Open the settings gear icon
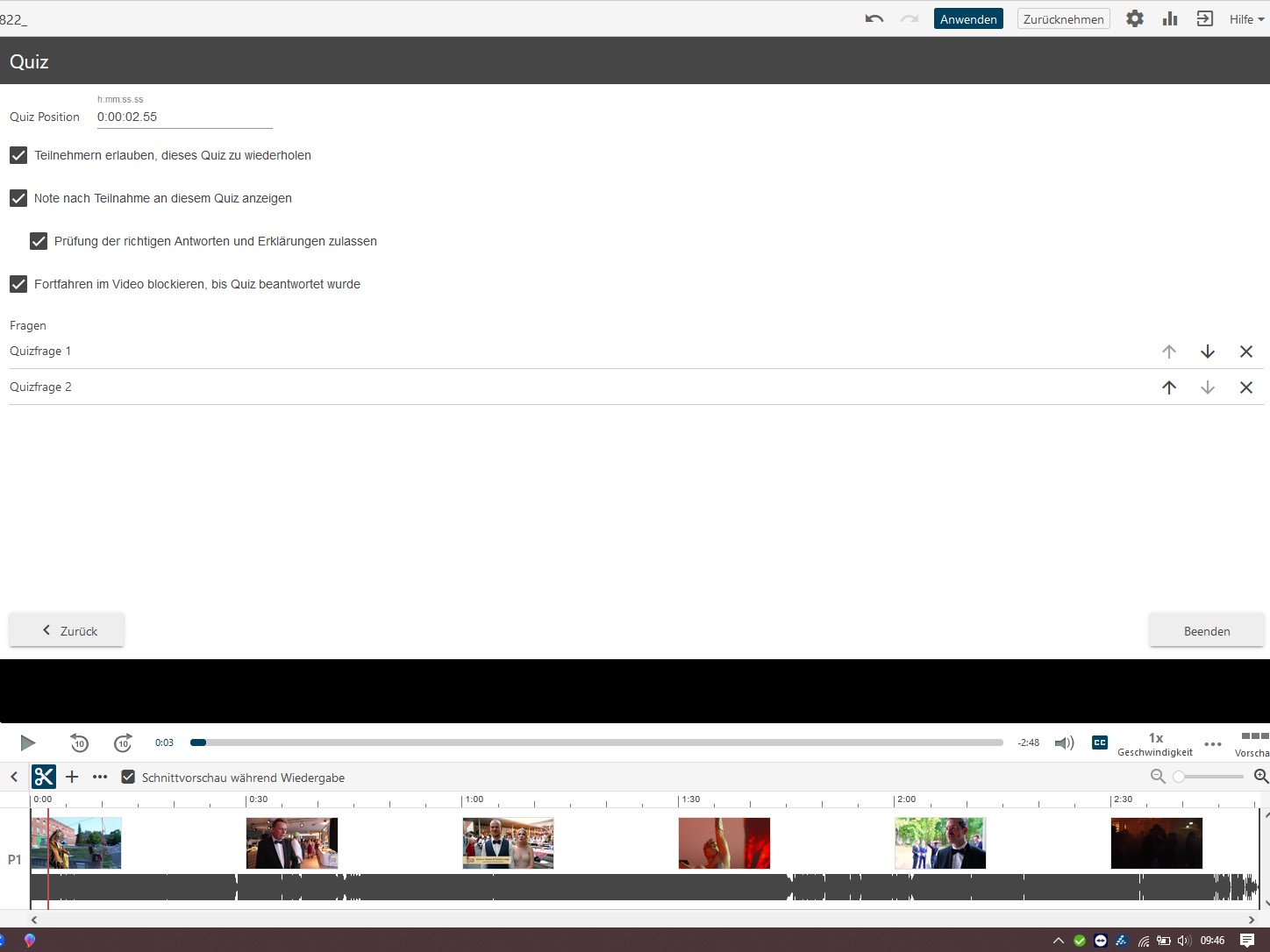This screenshot has width=1270, height=952. [1134, 19]
